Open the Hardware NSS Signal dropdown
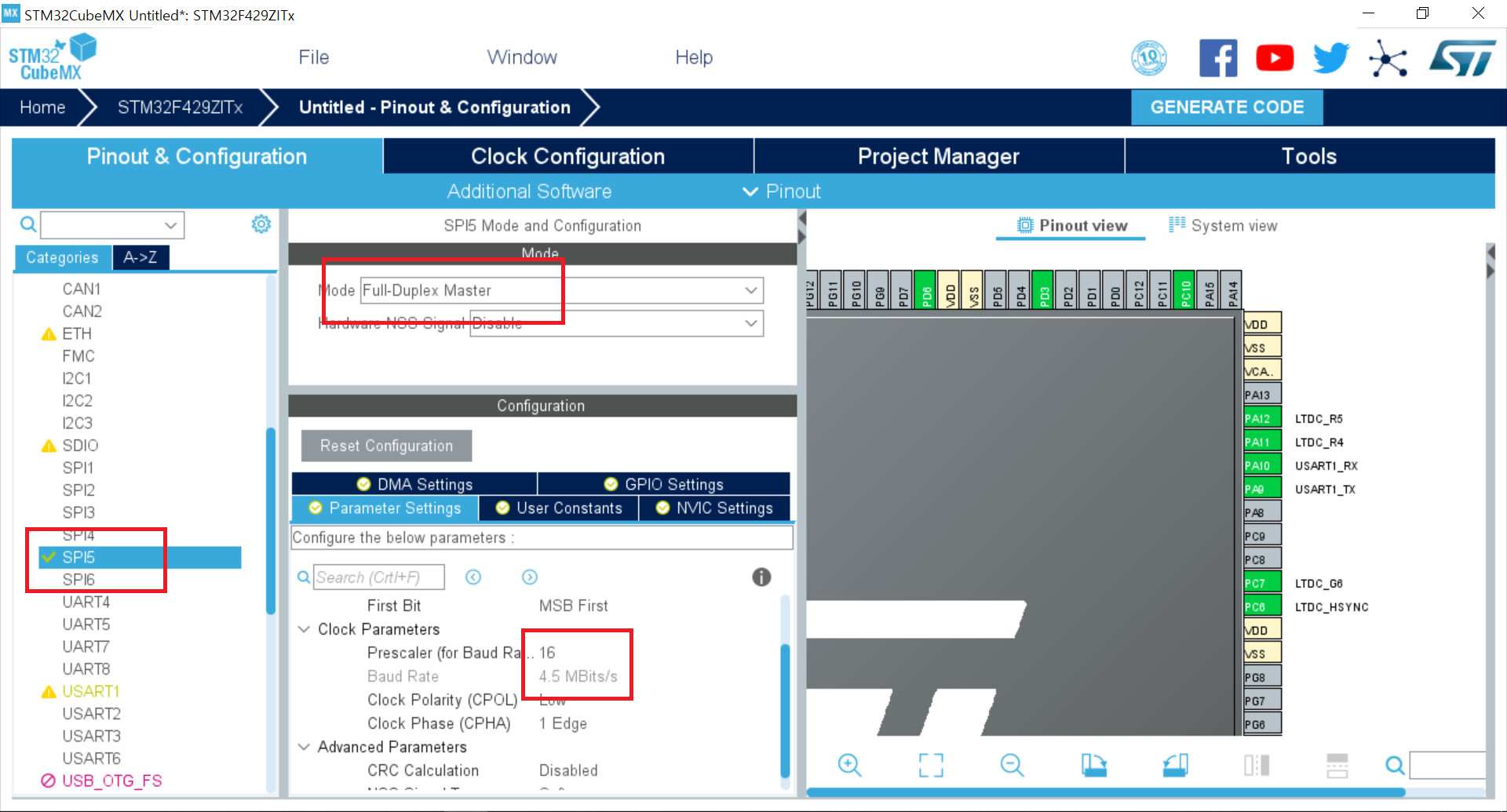The image size is (1507, 812). (x=616, y=323)
